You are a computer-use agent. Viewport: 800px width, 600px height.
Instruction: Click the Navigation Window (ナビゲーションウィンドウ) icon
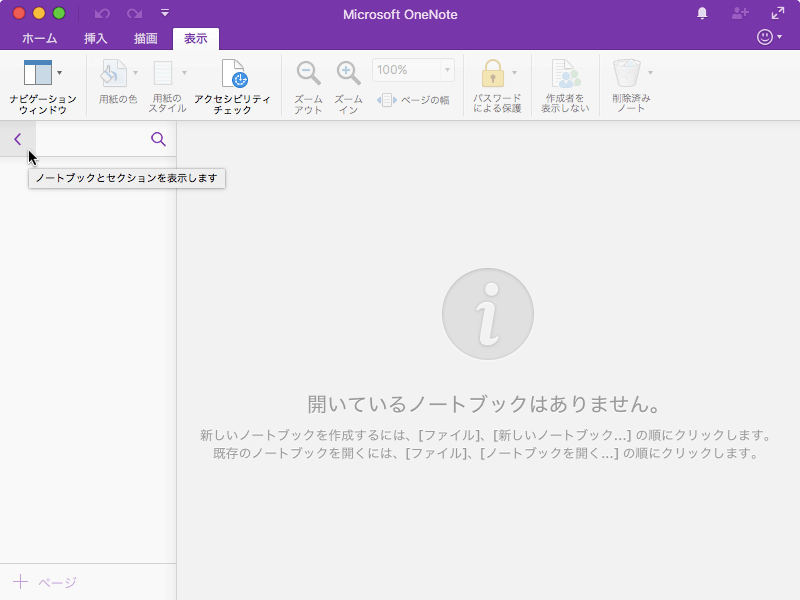(37, 73)
